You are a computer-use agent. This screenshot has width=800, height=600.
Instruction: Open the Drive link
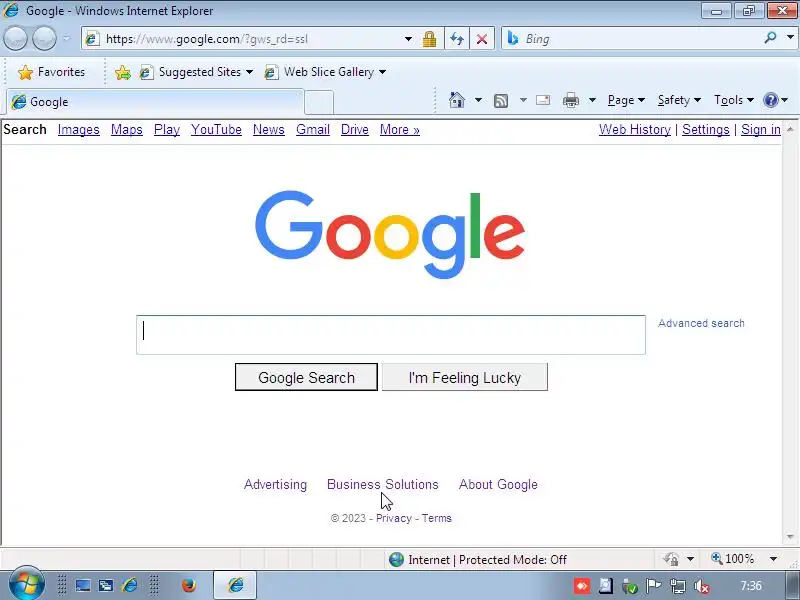tap(355, 130)
